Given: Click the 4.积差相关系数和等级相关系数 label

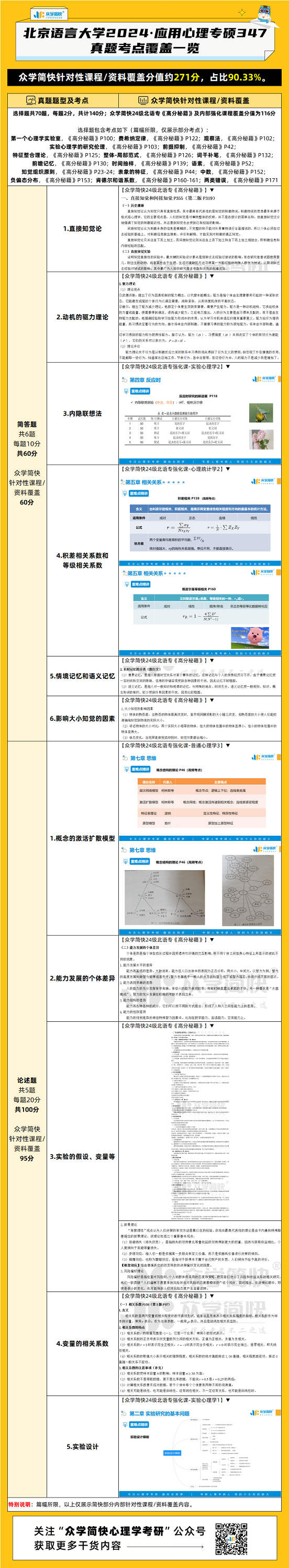Looking at the screenshot, I should tap(82, 561).
